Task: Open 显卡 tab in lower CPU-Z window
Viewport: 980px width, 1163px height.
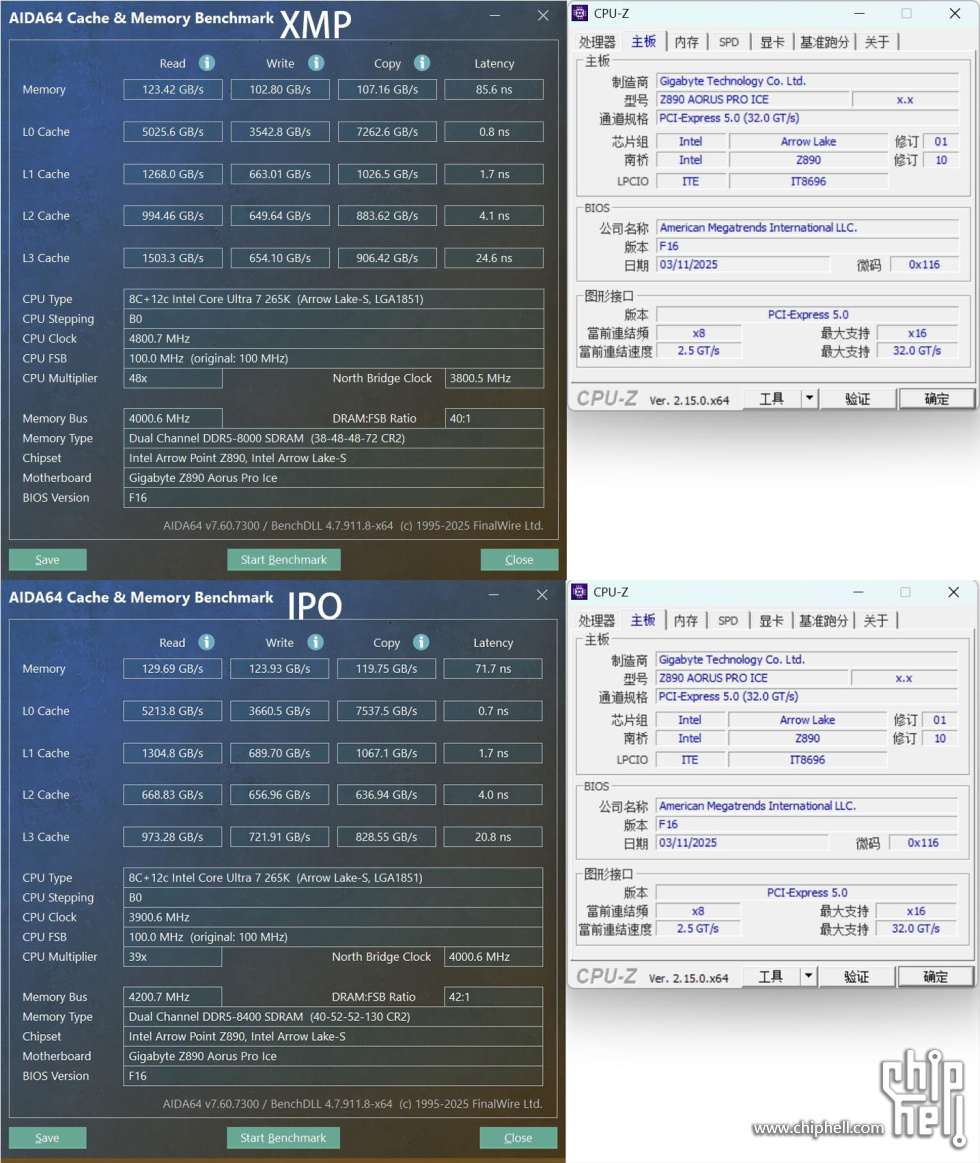Action: 771,621
